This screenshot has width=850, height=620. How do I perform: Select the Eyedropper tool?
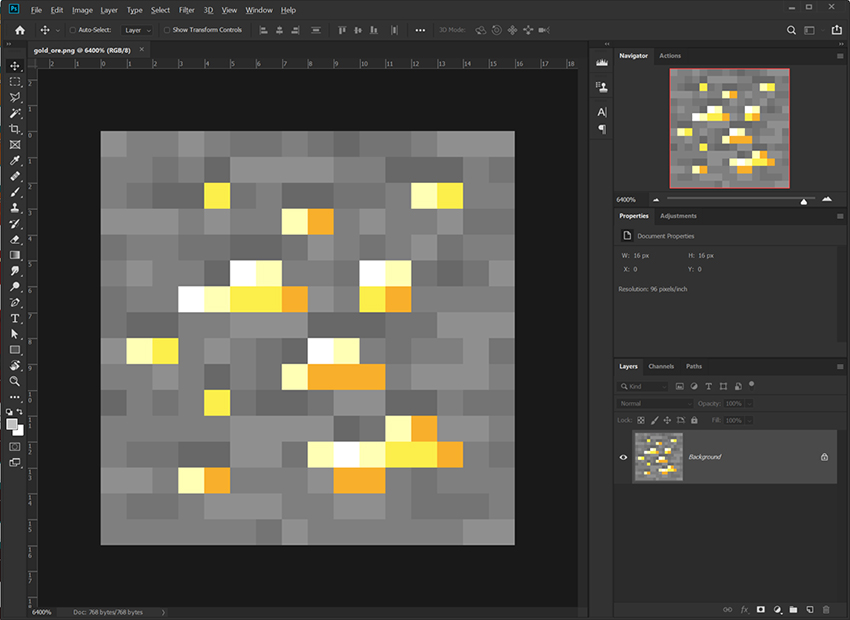coord(15,161)
